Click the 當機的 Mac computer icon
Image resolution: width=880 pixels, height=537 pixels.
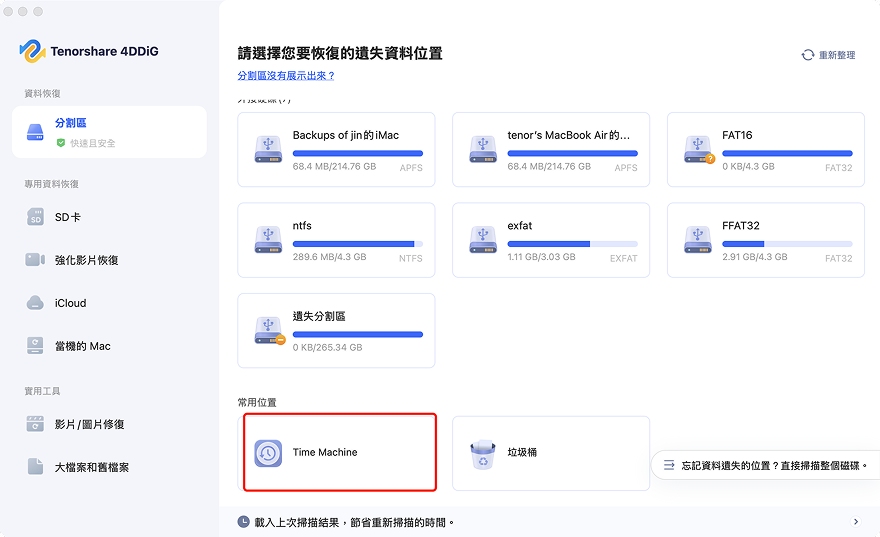point(35,346)
